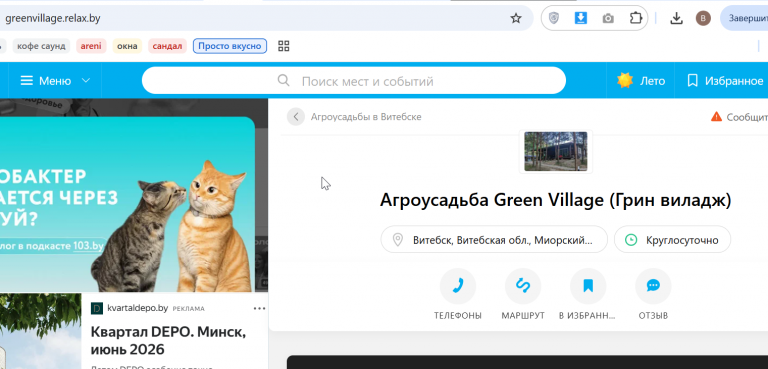Report an error via the warning icon
Image resolution: width=768 pixels, height=369 pixels.
click(x=716, y=117)
